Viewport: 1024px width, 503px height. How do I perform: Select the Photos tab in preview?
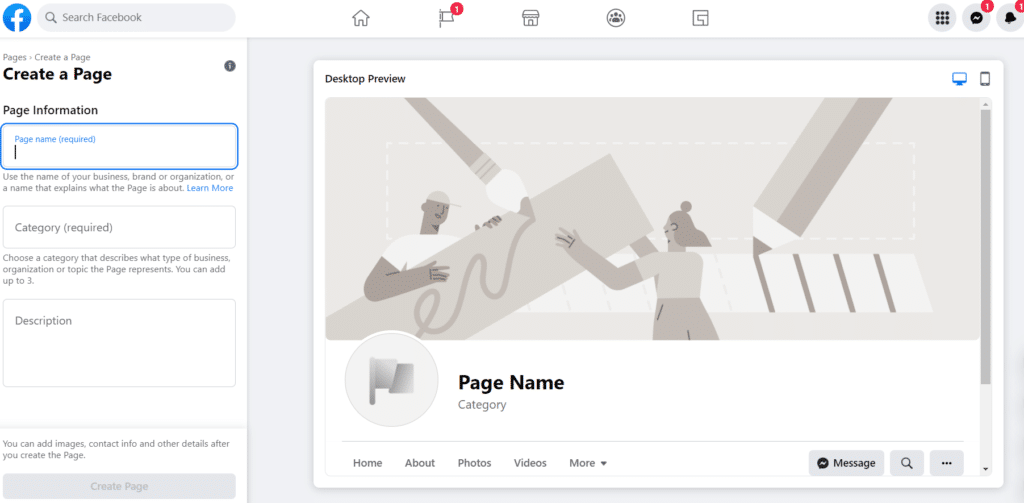pyautogui.click(x=474, y=462)
